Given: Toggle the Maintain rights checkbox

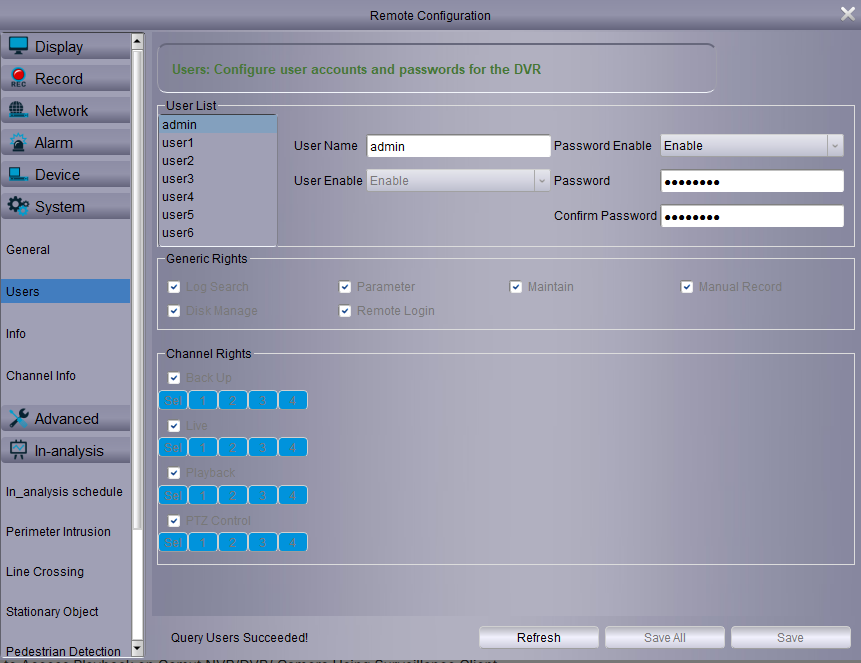Looking at the screenshot, I should tap(516, 287).
